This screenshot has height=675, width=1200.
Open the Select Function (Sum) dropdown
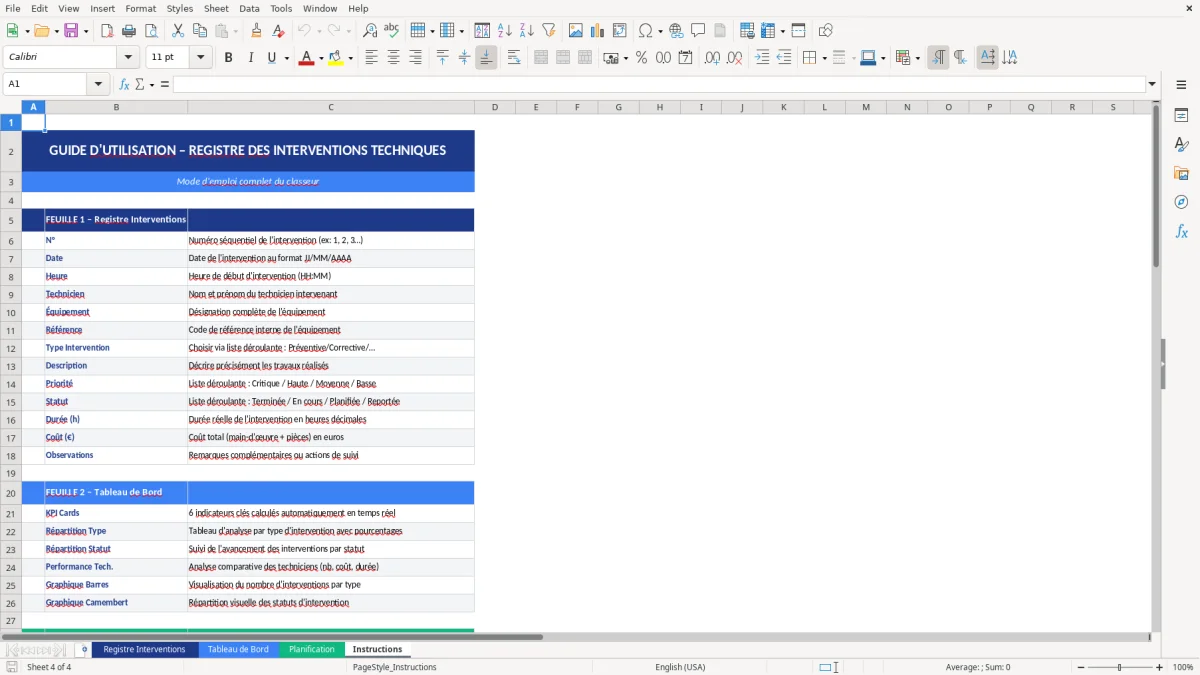[151, 84]
